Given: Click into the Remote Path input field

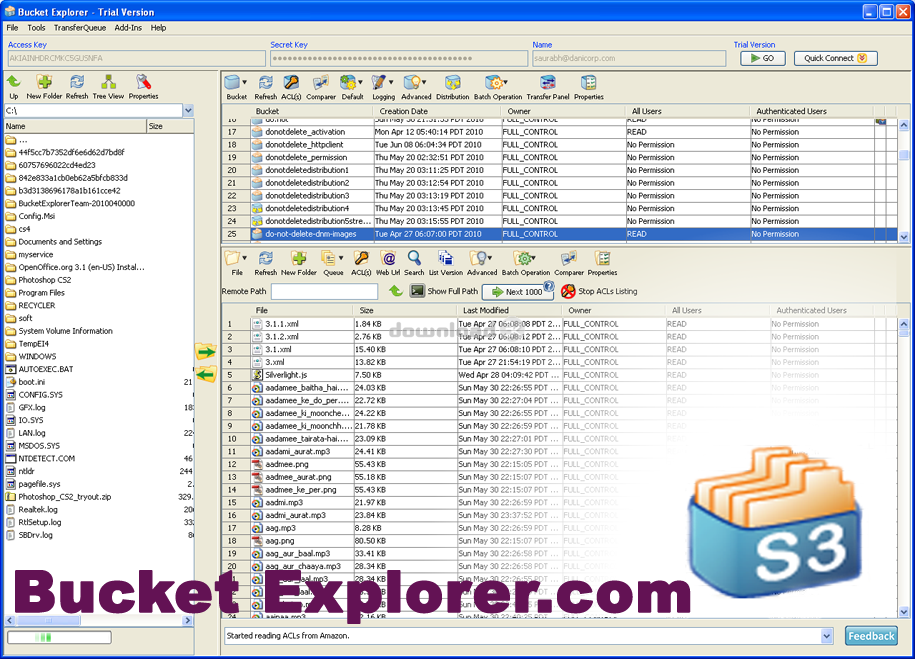Looking at the screenshot, I should [x=324, y=291].
